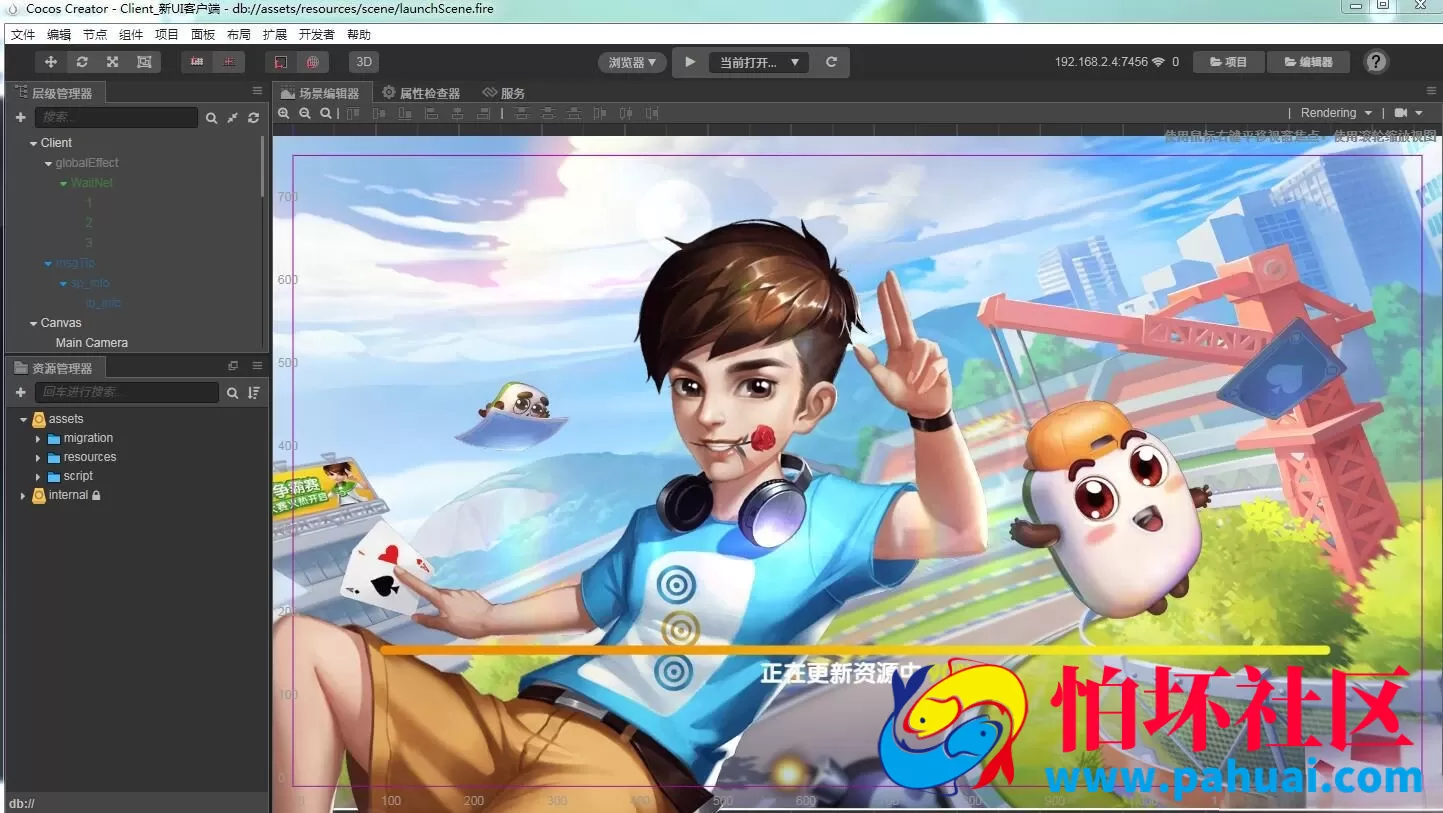This screenshot has height=813, width=1443.
Task: Collapse the assets folder
Action: click(x=23, y=419)
